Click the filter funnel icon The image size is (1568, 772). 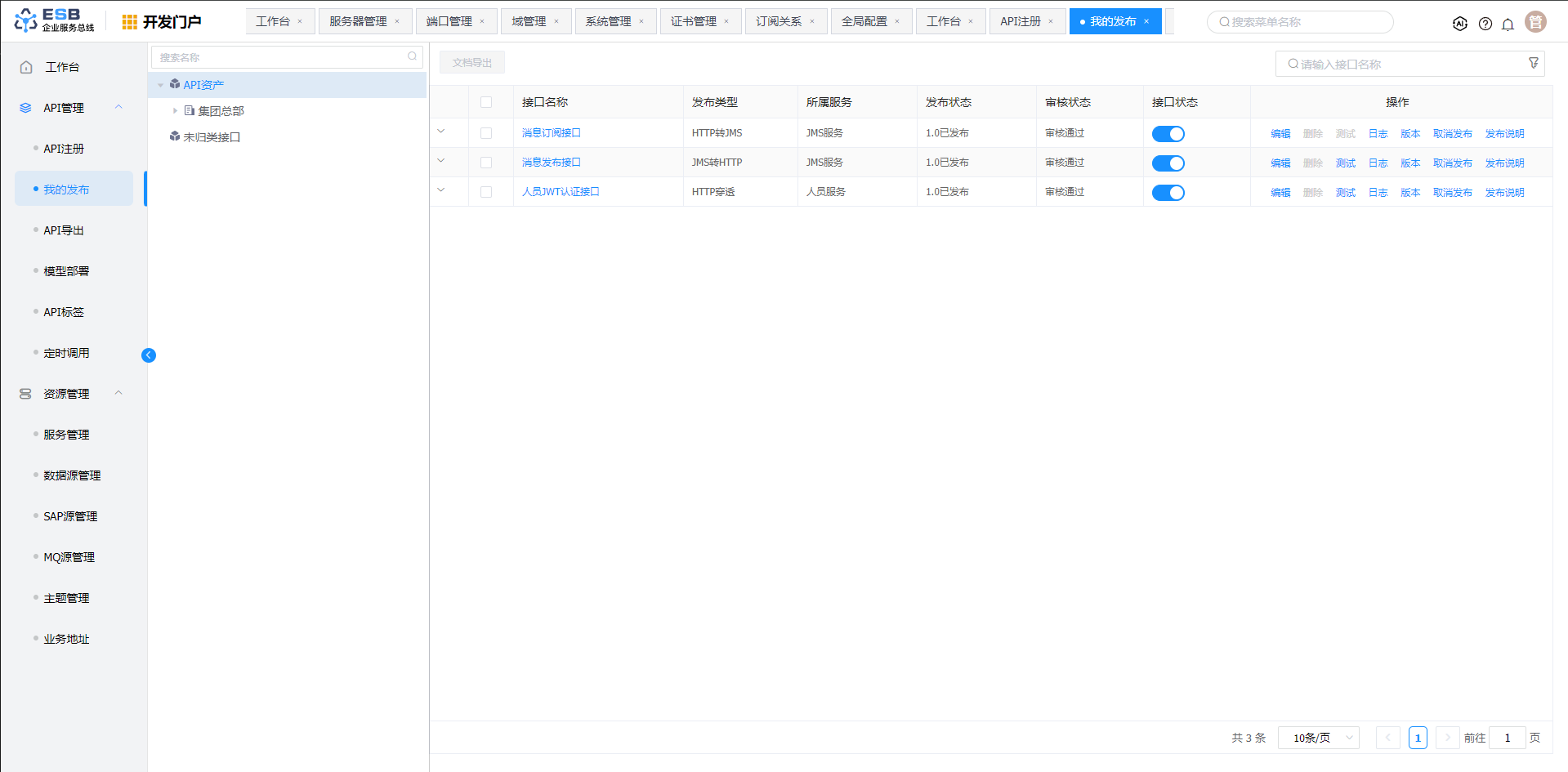pyautogui.click(x=1534, y=63)
